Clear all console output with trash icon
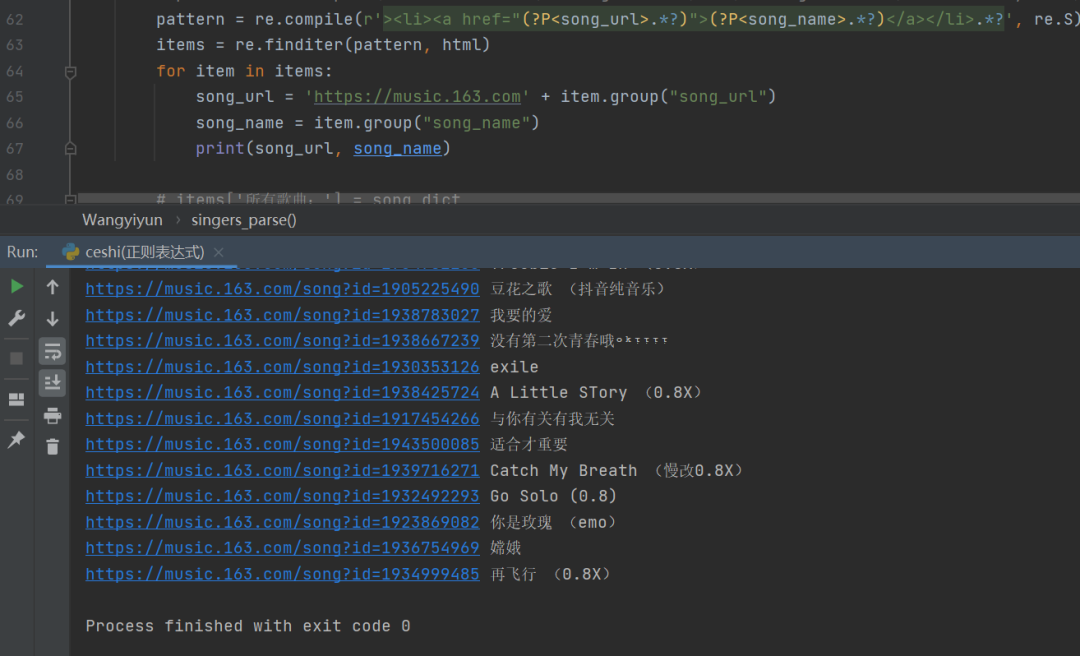This screenshot has width=1080, height=656. click(52, 447)
